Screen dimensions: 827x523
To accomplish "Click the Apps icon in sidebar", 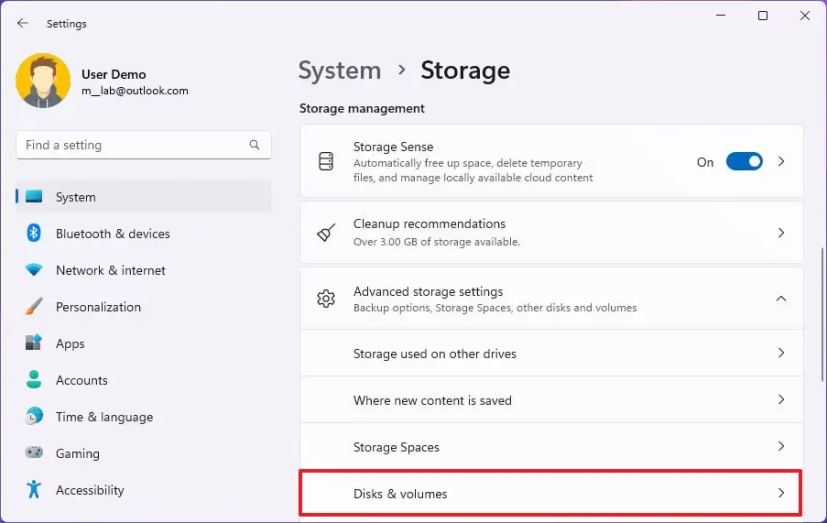I will tap(34, 343).
